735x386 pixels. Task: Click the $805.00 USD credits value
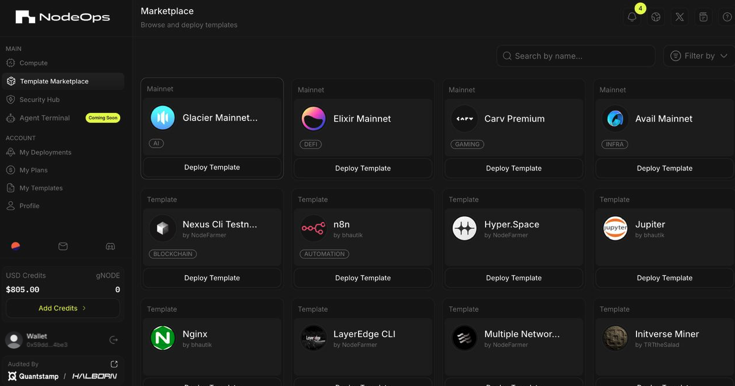tap(22, 290)
